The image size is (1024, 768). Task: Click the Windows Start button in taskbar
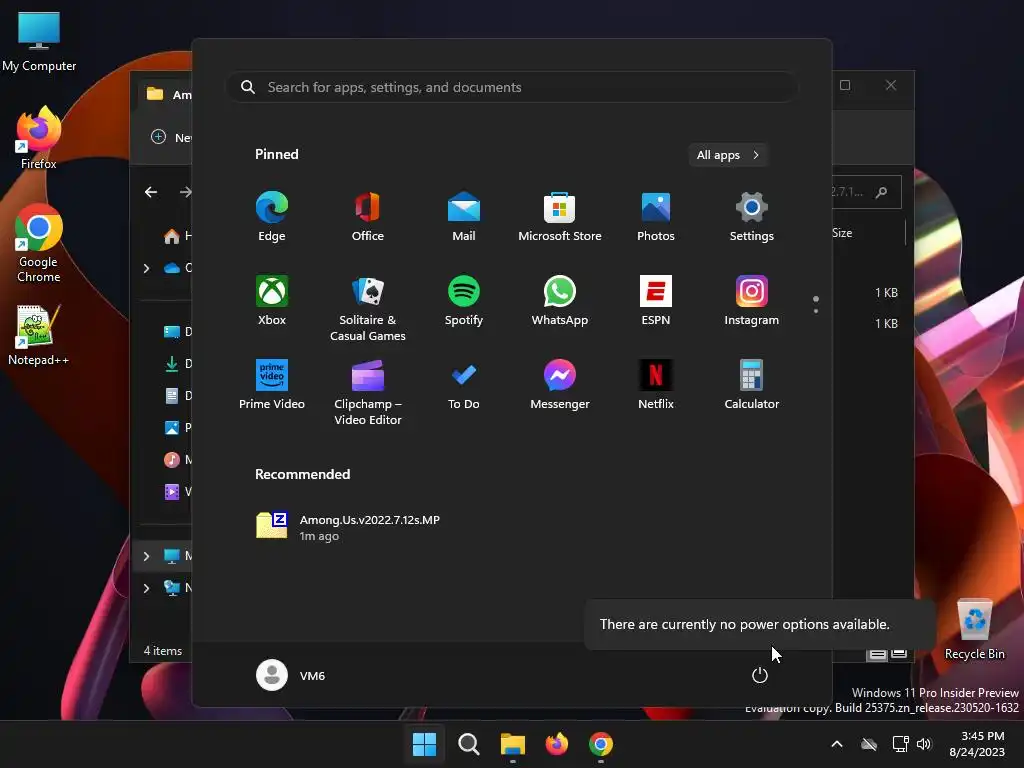point(424,744)
